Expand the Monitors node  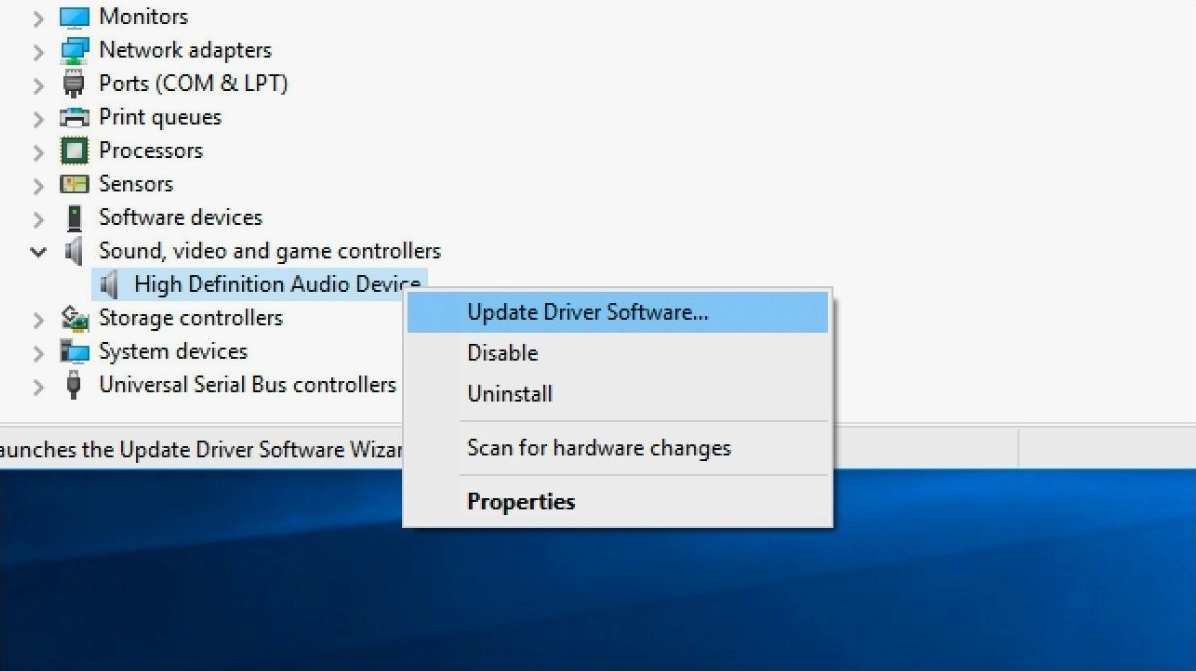(38, 18)
